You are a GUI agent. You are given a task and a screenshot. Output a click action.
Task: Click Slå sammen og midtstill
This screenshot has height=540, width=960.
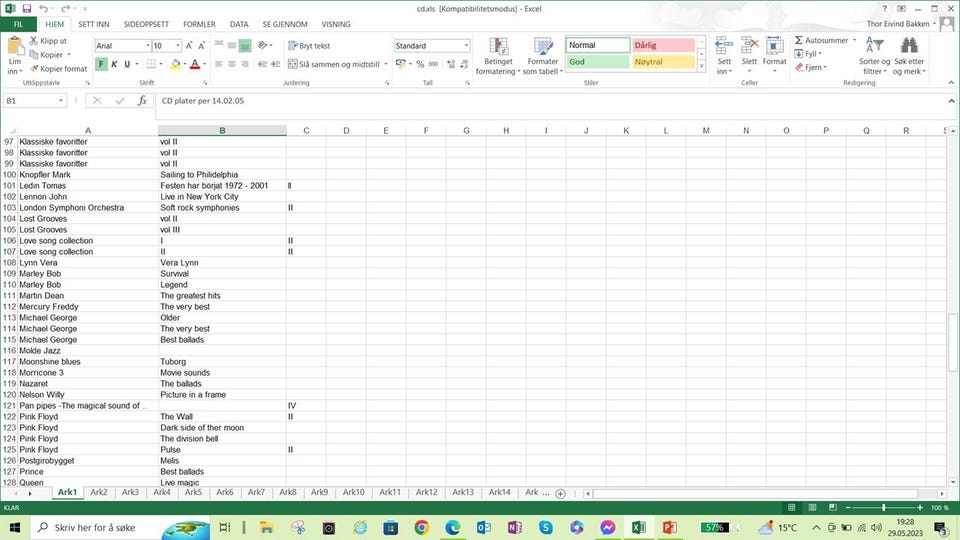click(334, 64)
